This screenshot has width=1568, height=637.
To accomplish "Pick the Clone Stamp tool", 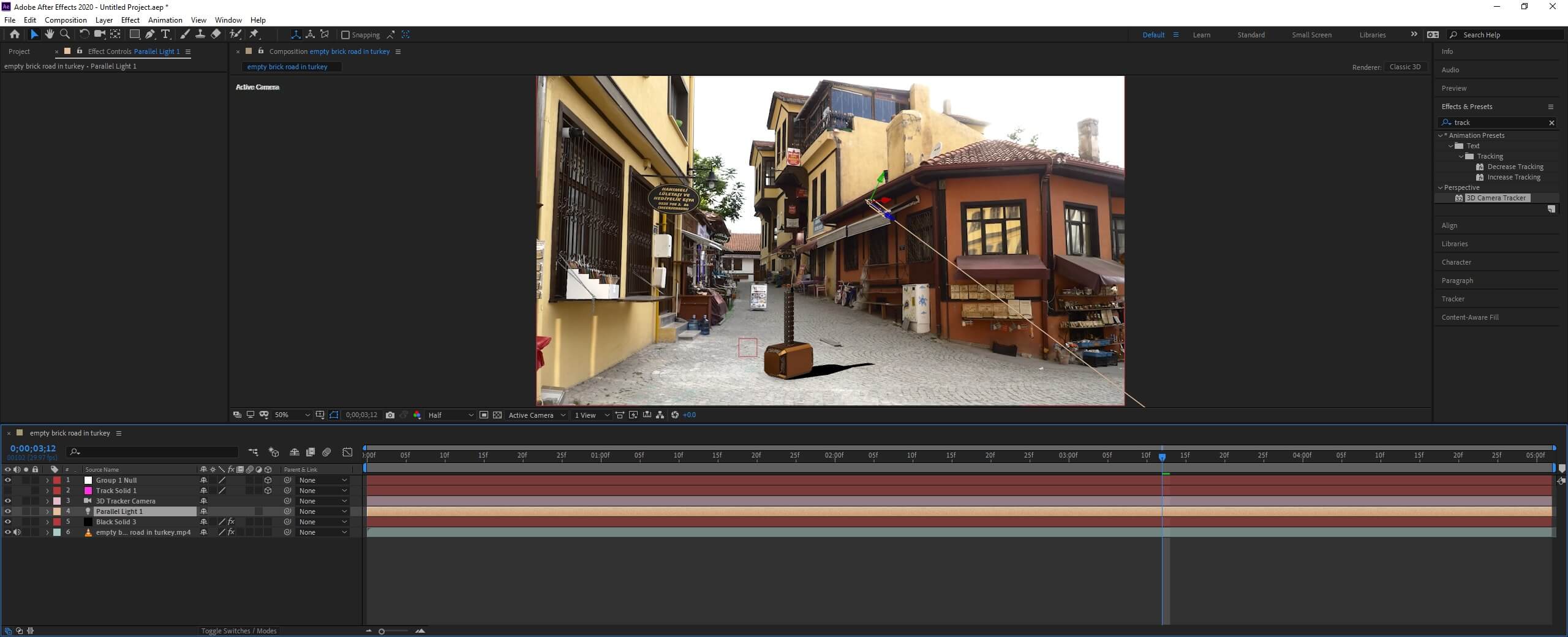I will point(200,34).
